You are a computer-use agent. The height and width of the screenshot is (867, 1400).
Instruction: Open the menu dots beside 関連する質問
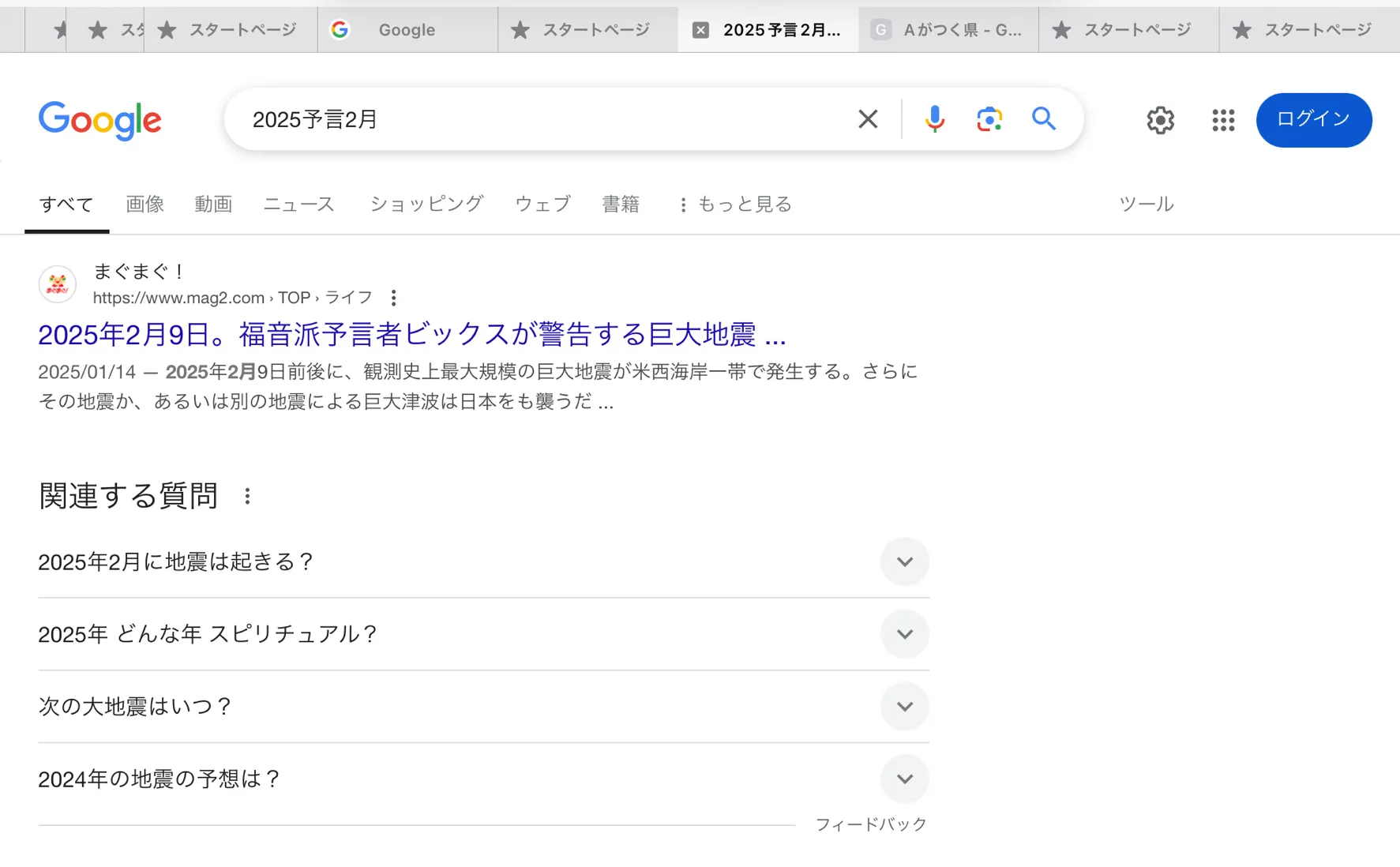[x=247, y=496]
